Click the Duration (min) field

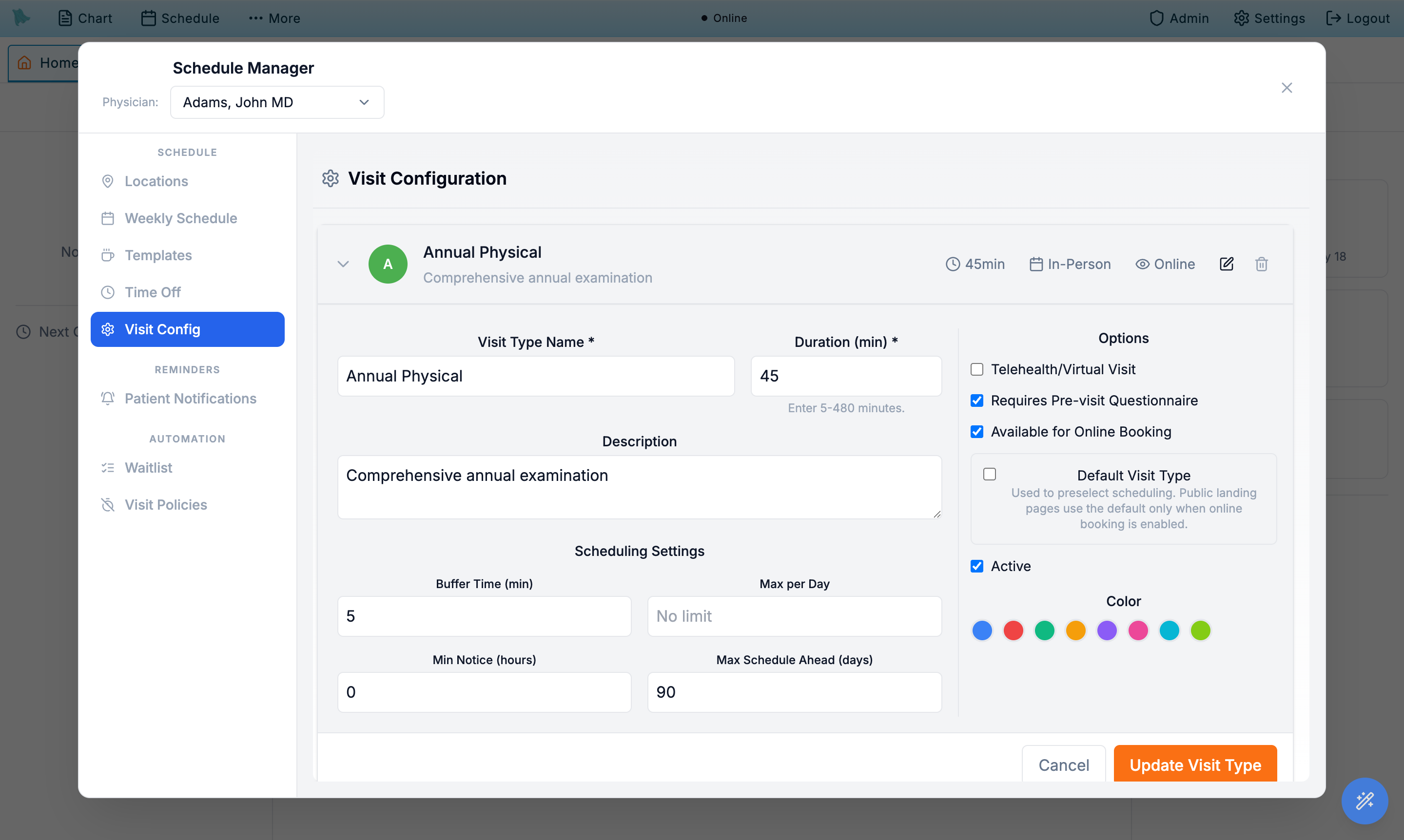click(x=846, y=377)
